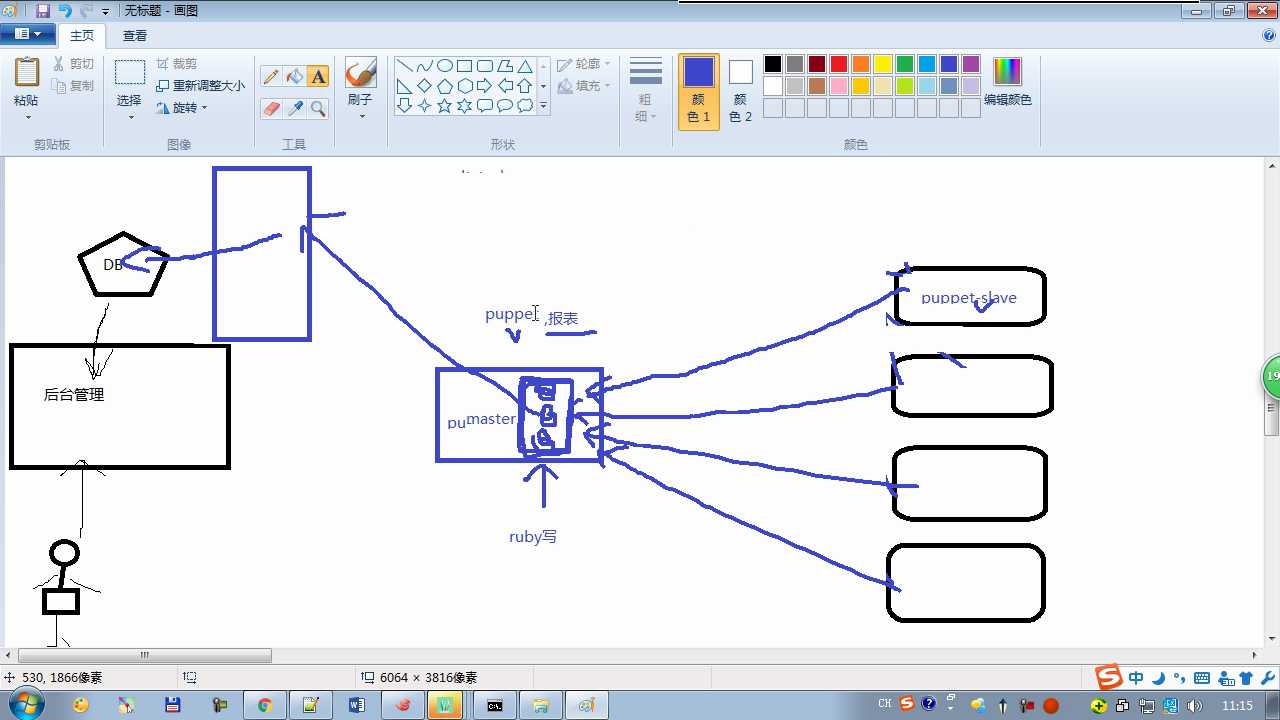The width and height of the screenshot is (1280, 720).
Task: Open Chrome from the taskbar
Action: (264, 705)
